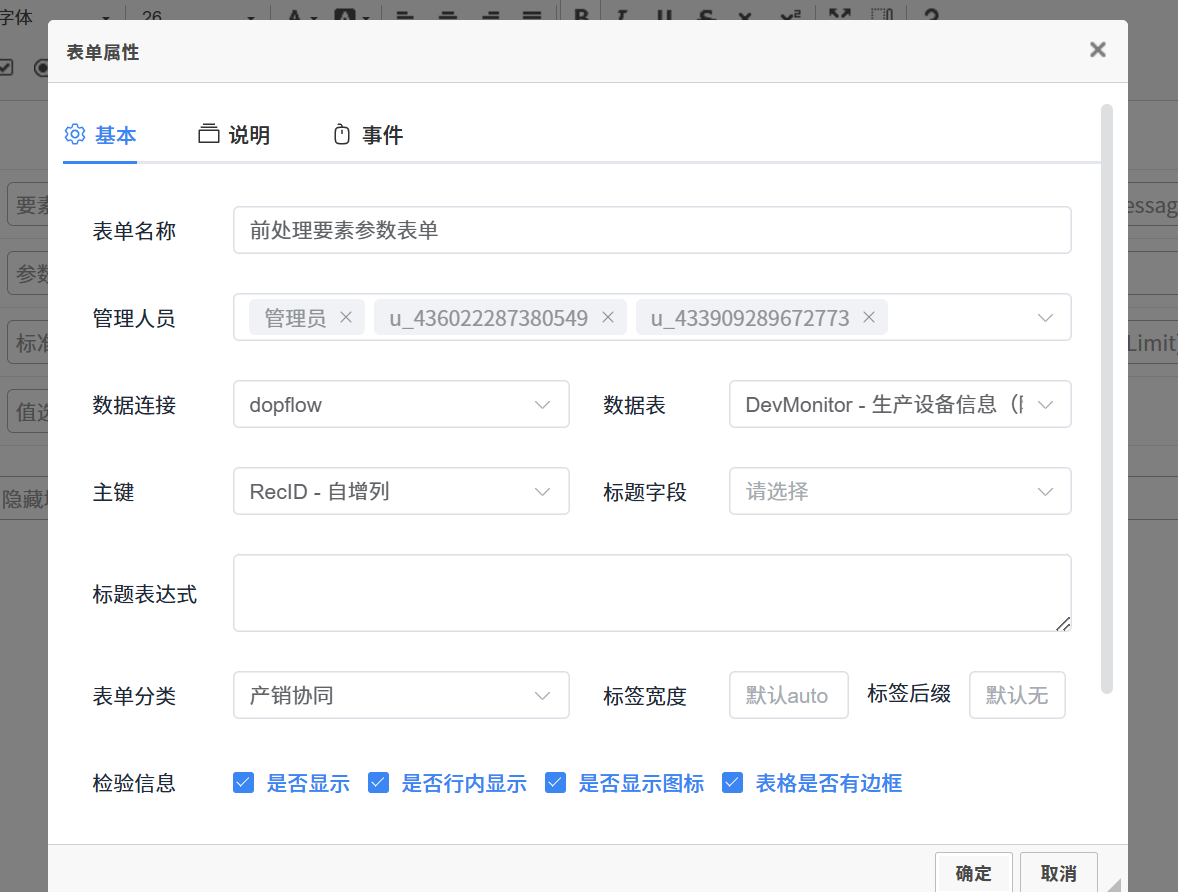Disable the 是否显示图标 option
Screen dimensions: 1178x892
tap(555, 782)
